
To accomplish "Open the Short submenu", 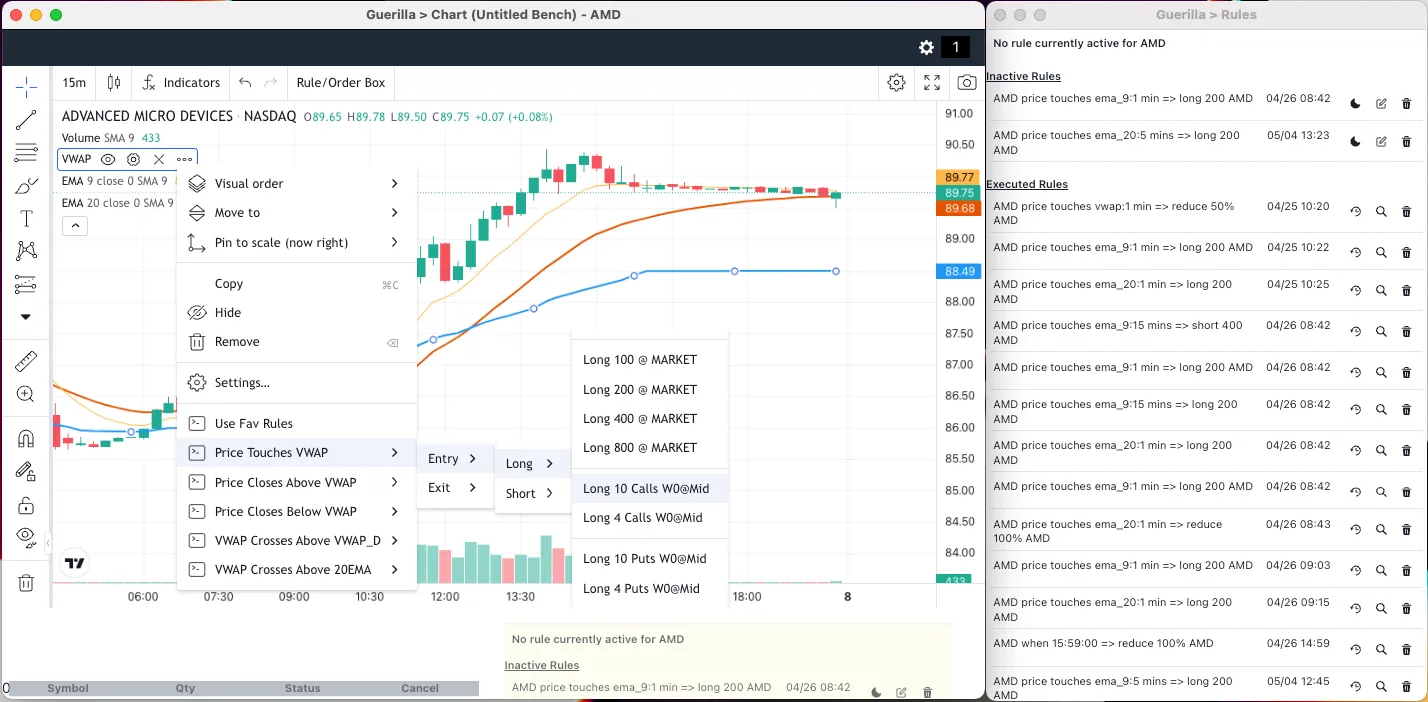I will 532,493.
